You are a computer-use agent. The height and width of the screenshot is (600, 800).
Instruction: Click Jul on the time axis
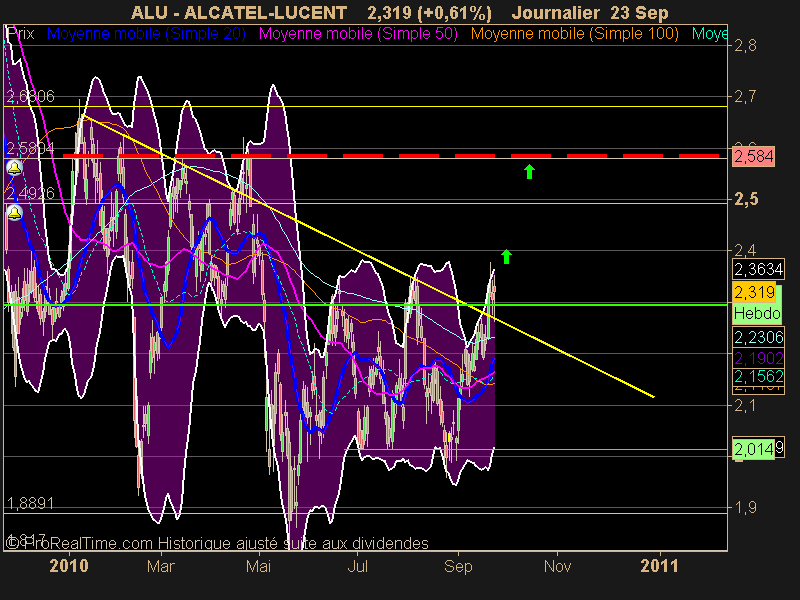coord(358,566)
